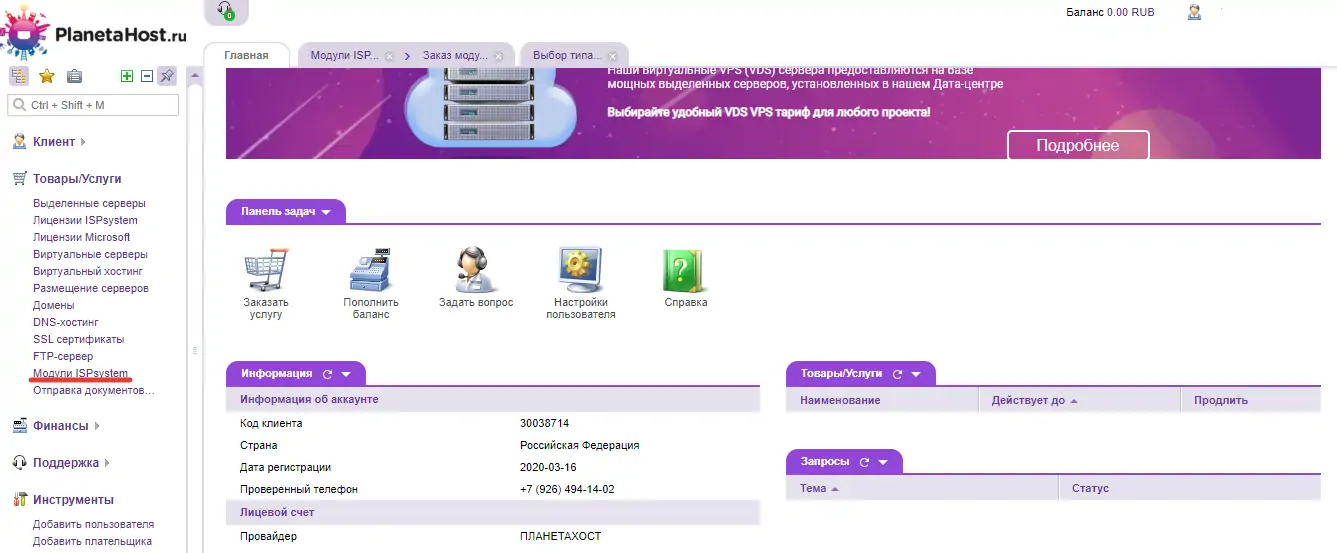This screenshot has height=553, width=1337.
Task: Open Настройки пользователя gear monitor icon
Action: (580, 270)
